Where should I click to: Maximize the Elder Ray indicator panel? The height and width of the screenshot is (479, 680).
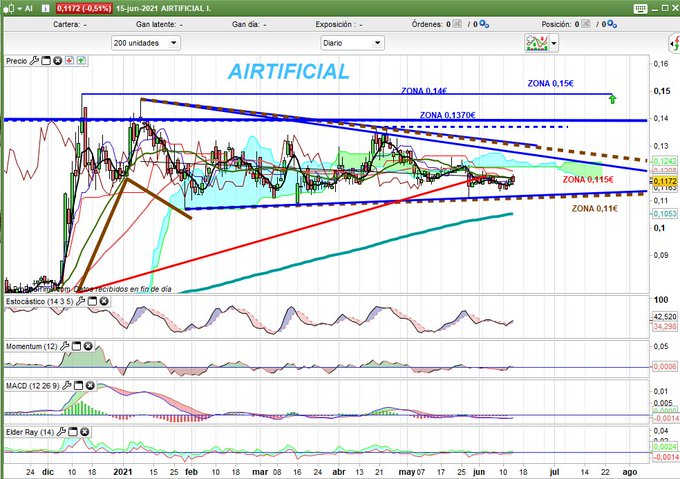tap(73, 431)
